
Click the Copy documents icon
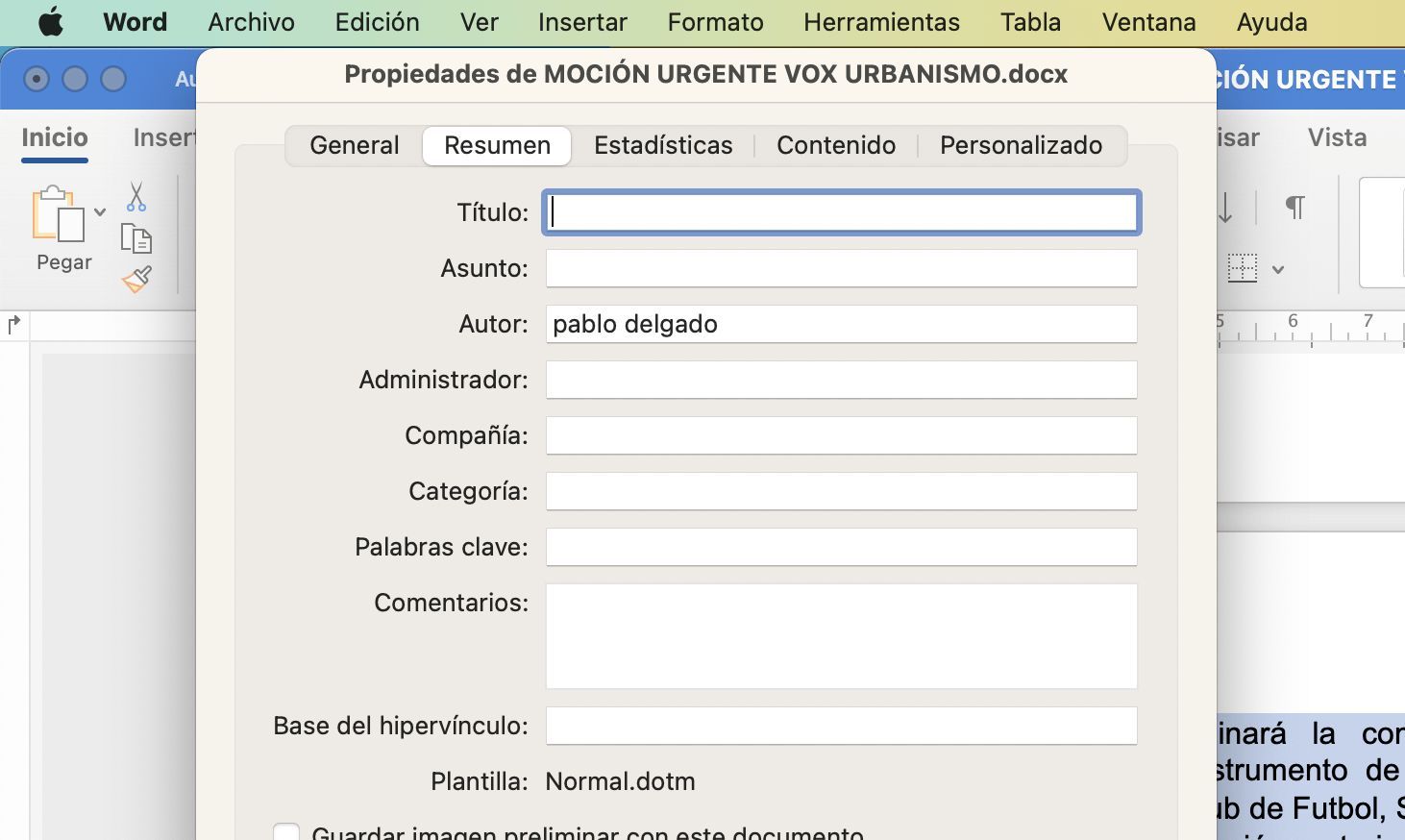click(136, 237)
